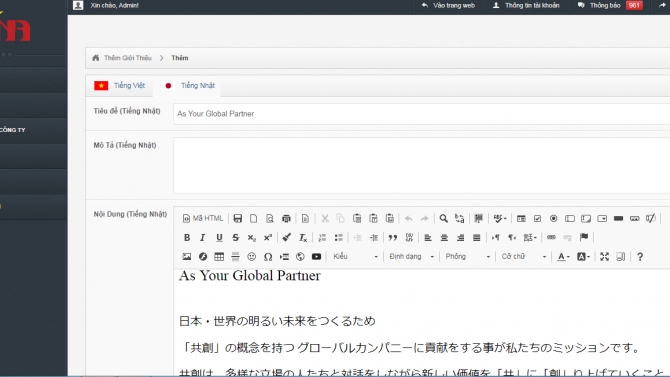Toggle block quote formatting

[392, 238]
